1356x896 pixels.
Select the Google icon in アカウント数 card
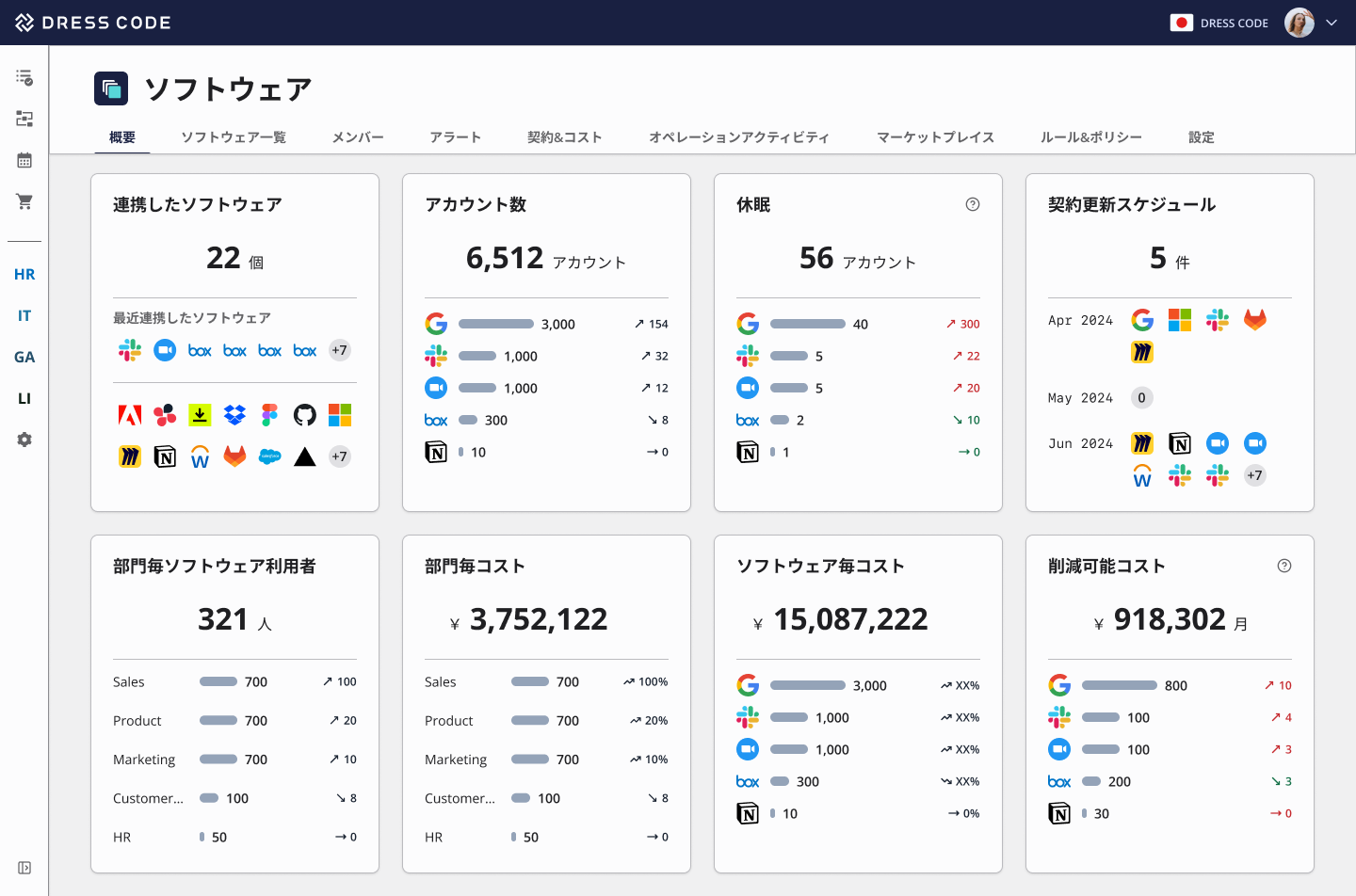pyautogui.click(x=436, y=323)
